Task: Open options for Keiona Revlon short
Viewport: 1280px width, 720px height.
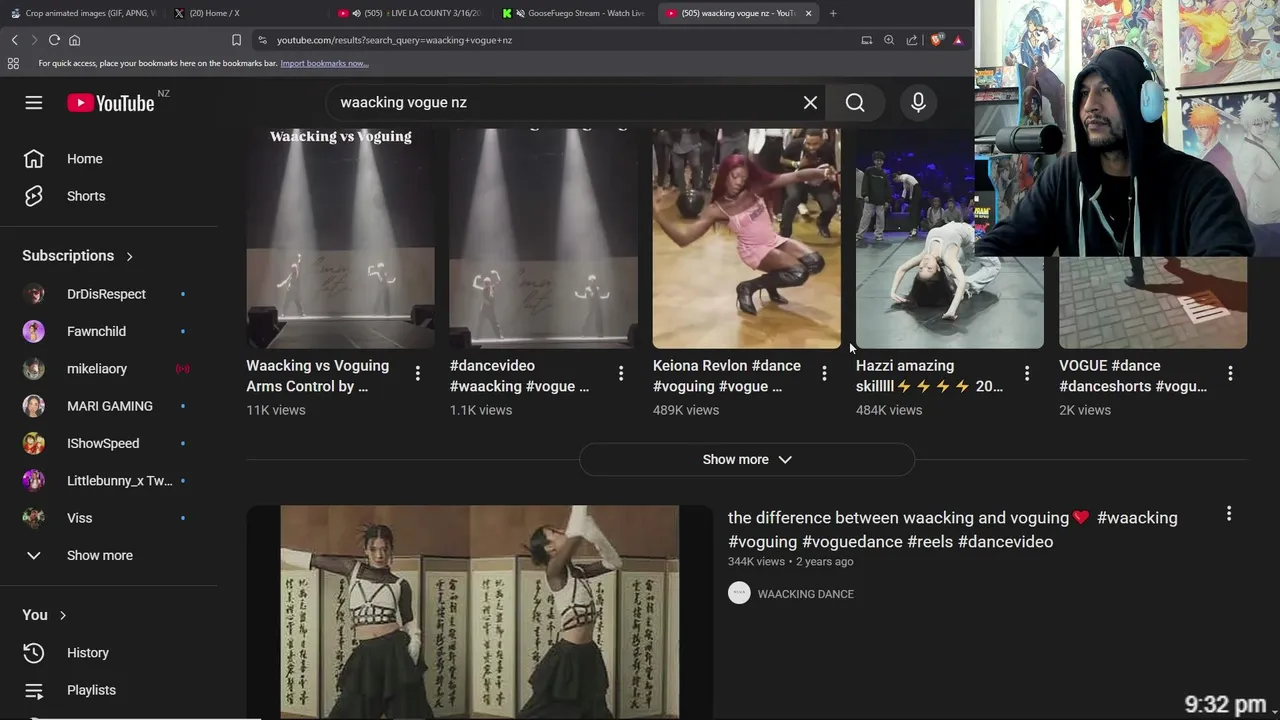Action: click(x=824, y=373)
